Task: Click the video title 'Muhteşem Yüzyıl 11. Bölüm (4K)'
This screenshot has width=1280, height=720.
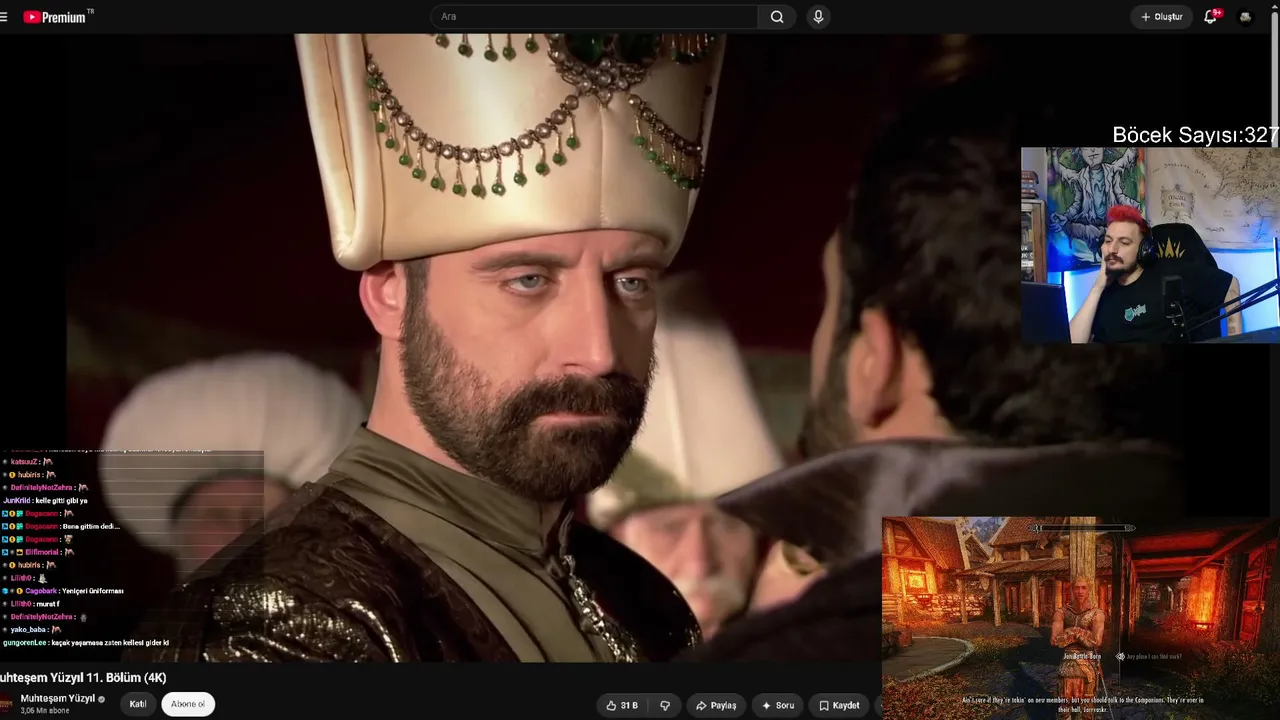Action: point(84,677)
